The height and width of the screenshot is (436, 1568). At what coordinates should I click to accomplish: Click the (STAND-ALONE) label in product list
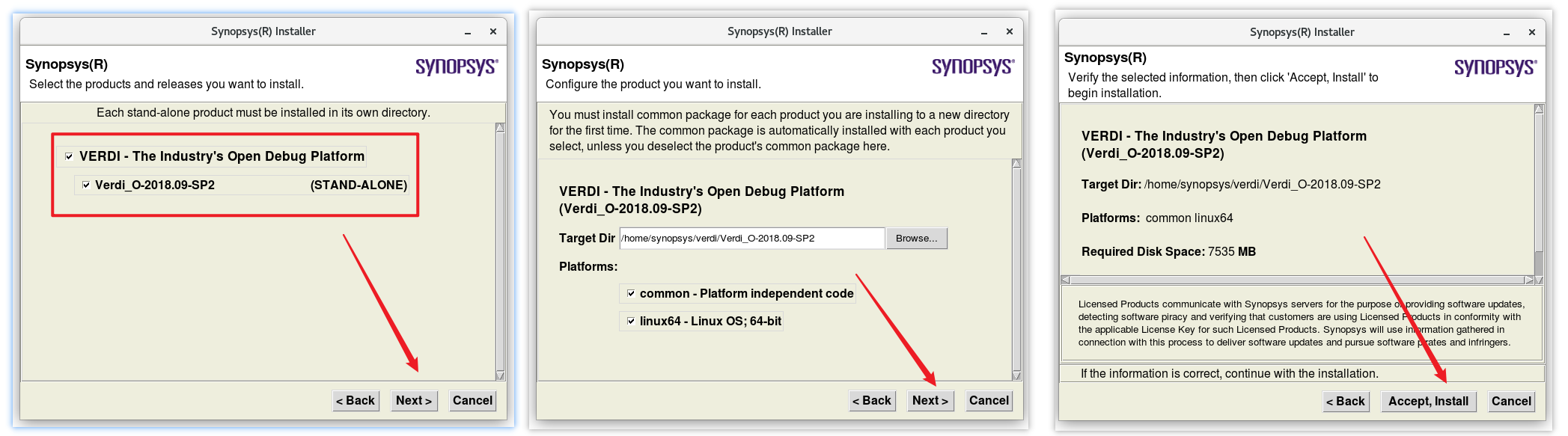(x=359, y=185)
